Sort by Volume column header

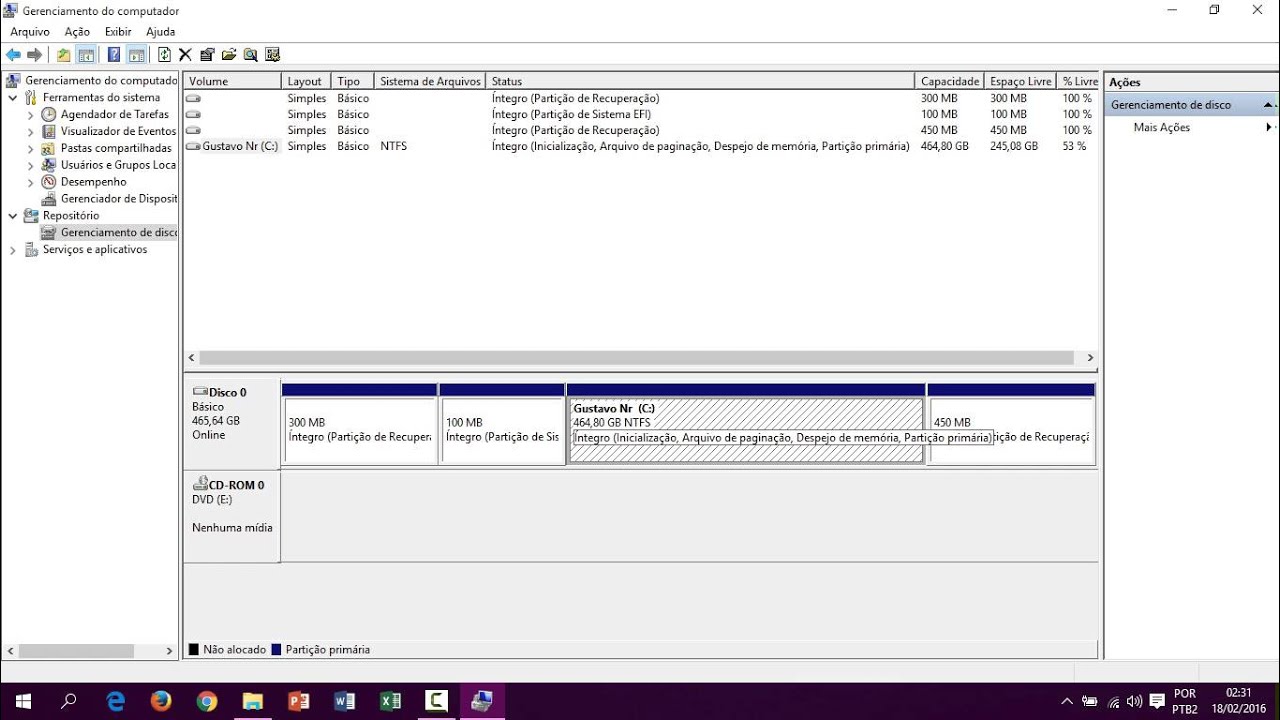point(232,81)
